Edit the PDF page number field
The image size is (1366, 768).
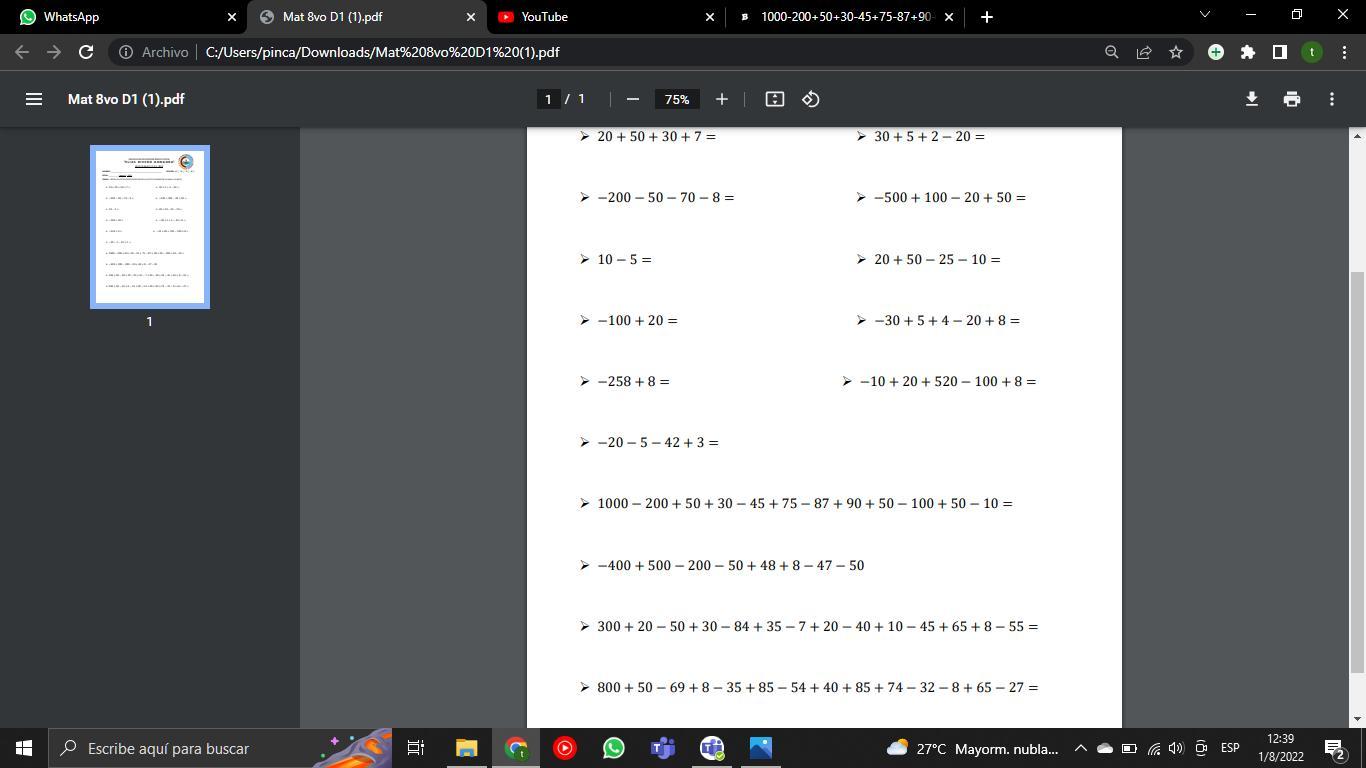click(548, 99)
